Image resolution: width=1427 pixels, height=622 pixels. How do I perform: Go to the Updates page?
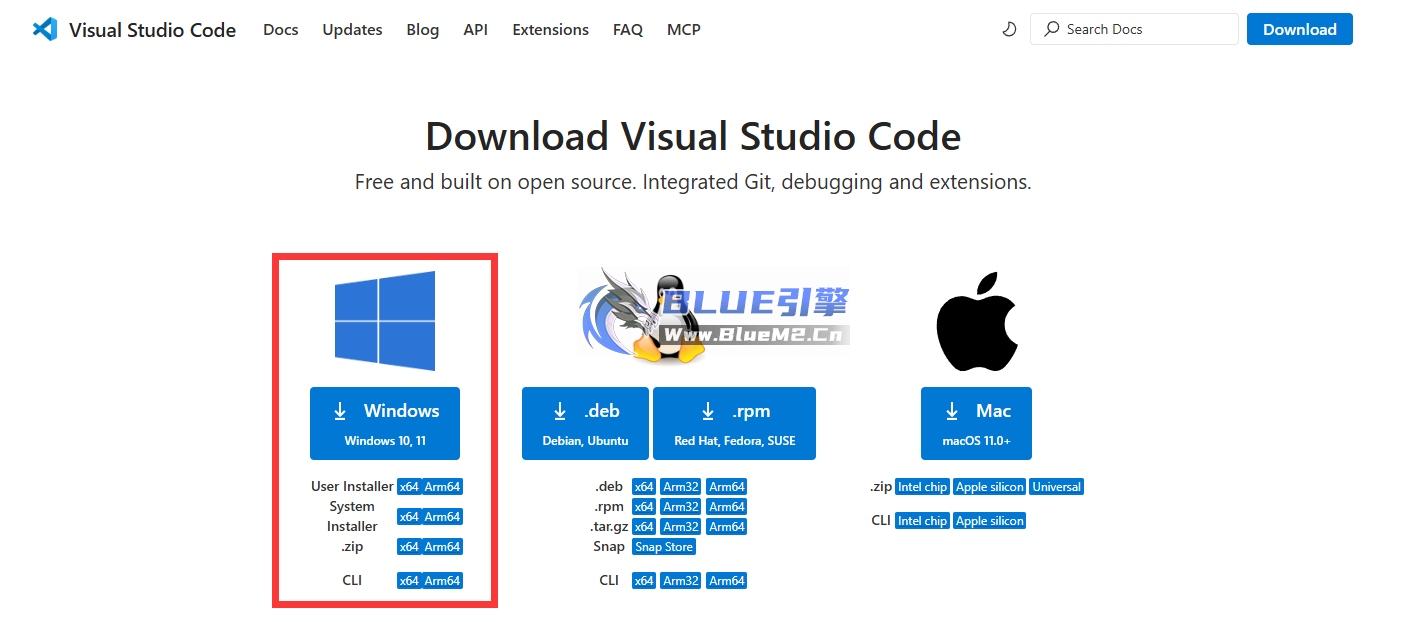(x=352, y=30)
